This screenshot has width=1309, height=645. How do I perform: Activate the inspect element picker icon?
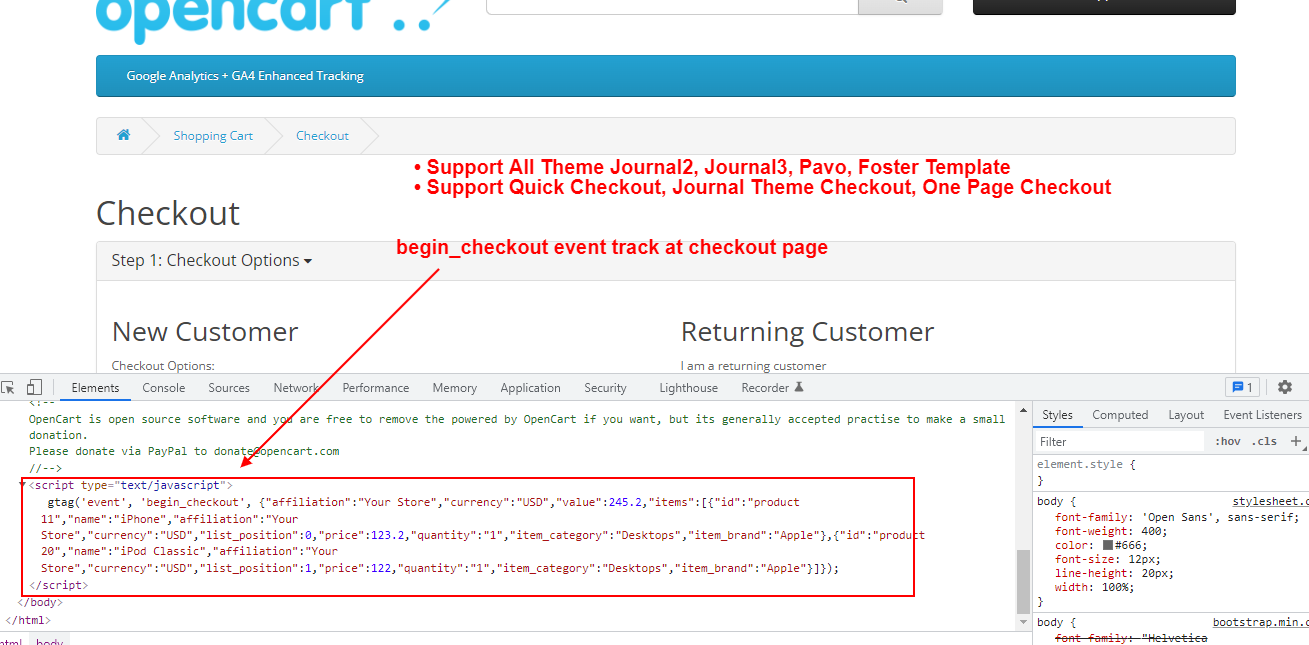point(8,388)
